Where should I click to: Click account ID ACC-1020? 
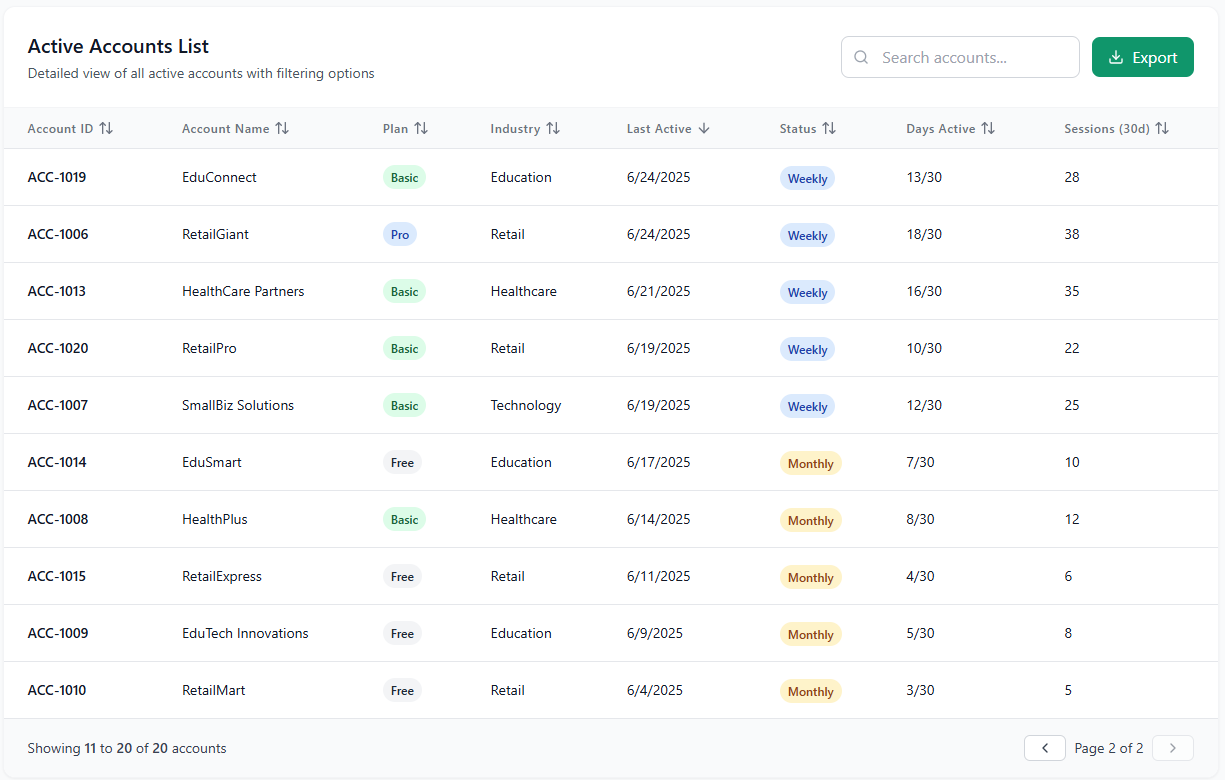58,348
